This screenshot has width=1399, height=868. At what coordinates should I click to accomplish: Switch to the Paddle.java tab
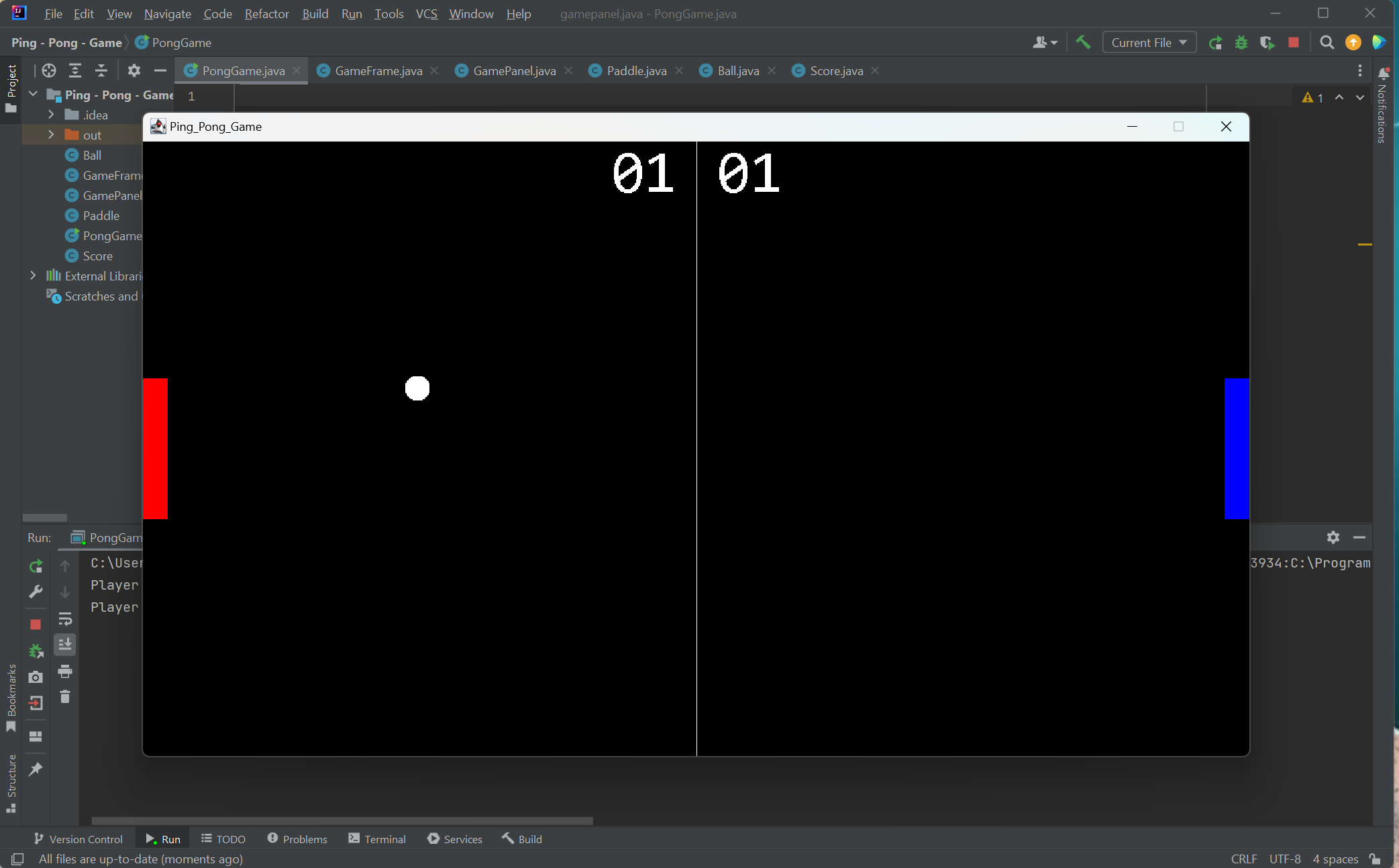coord(636,70)
